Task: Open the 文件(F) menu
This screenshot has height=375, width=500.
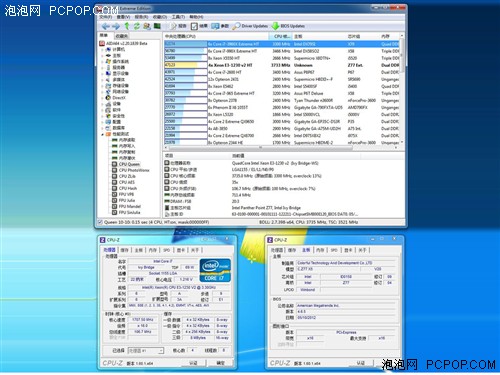Action: [106, 17]
